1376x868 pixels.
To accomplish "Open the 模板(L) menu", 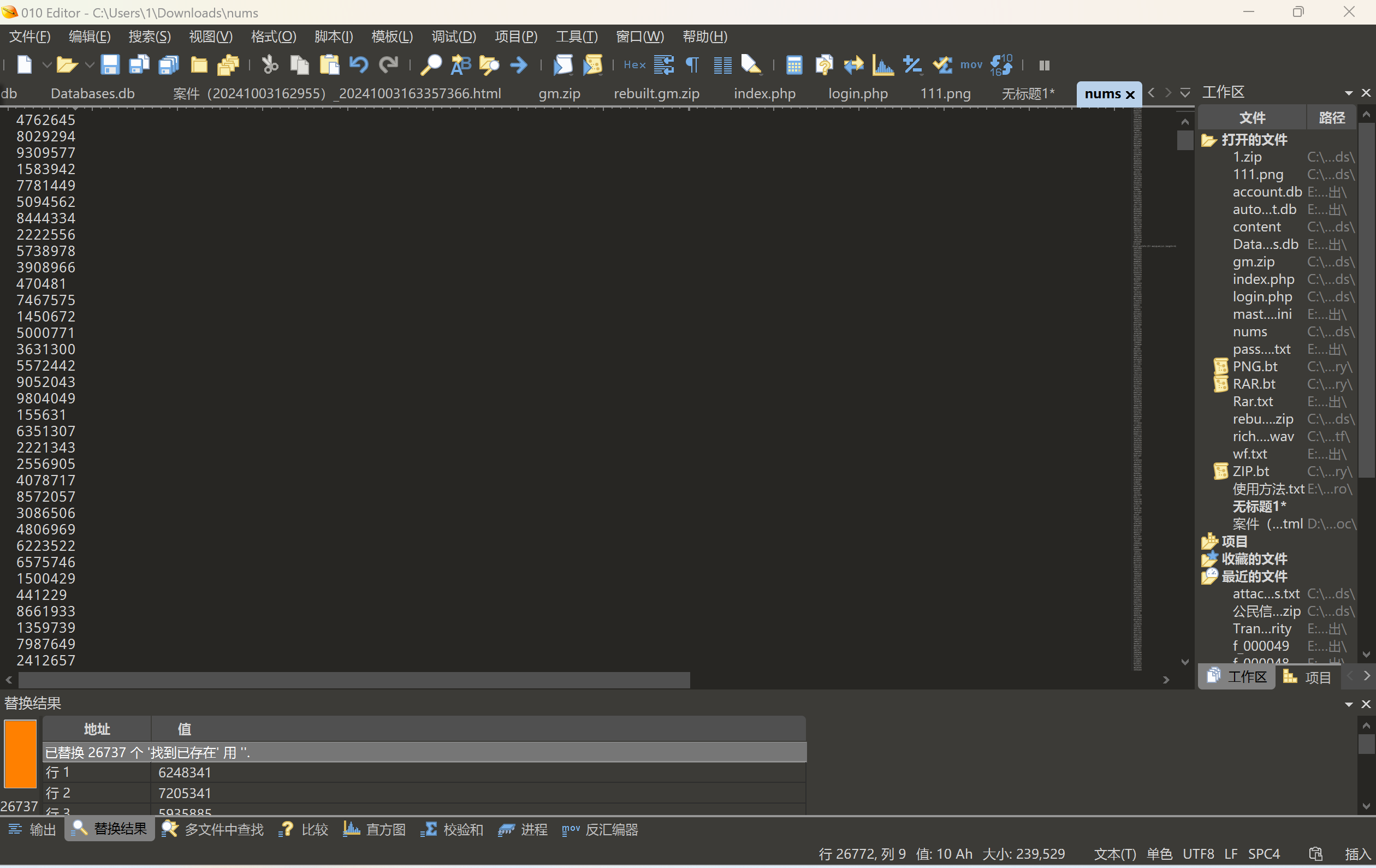I will [x=392, y=37].
